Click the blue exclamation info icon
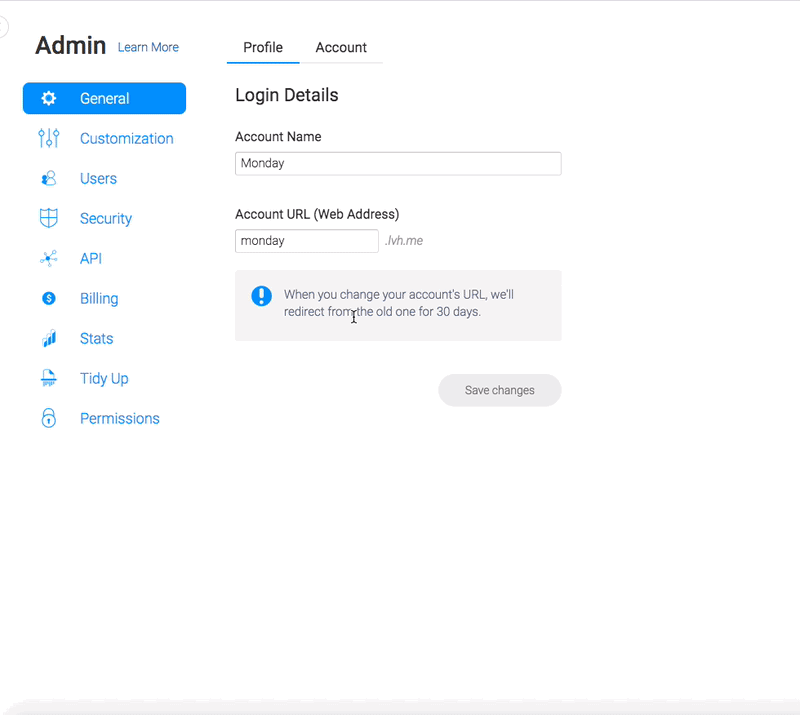The width and height of the screenshot is (800, 715). [x=261, y=296]
